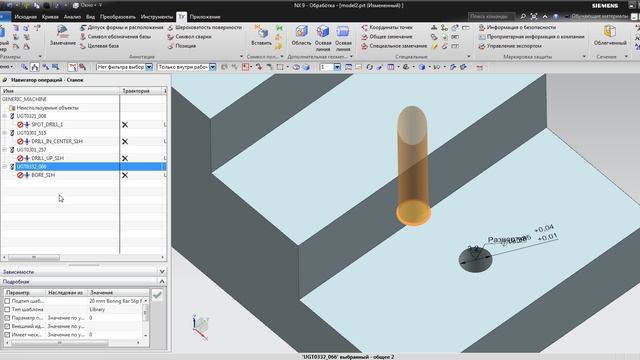This screenshot has width=640, height=360.
Task: Toggle the Внешний ид... checkbox
Action: 7,326
